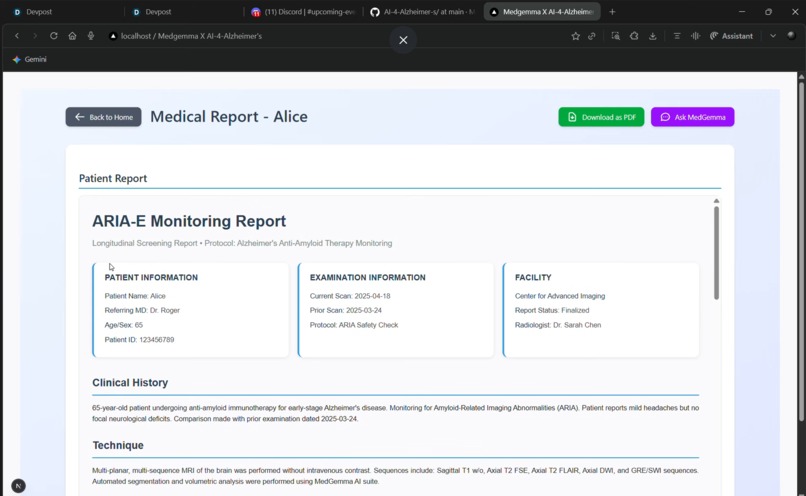806x496 pixels.
Task: Click the reader list lines icon
Action: 677,36
